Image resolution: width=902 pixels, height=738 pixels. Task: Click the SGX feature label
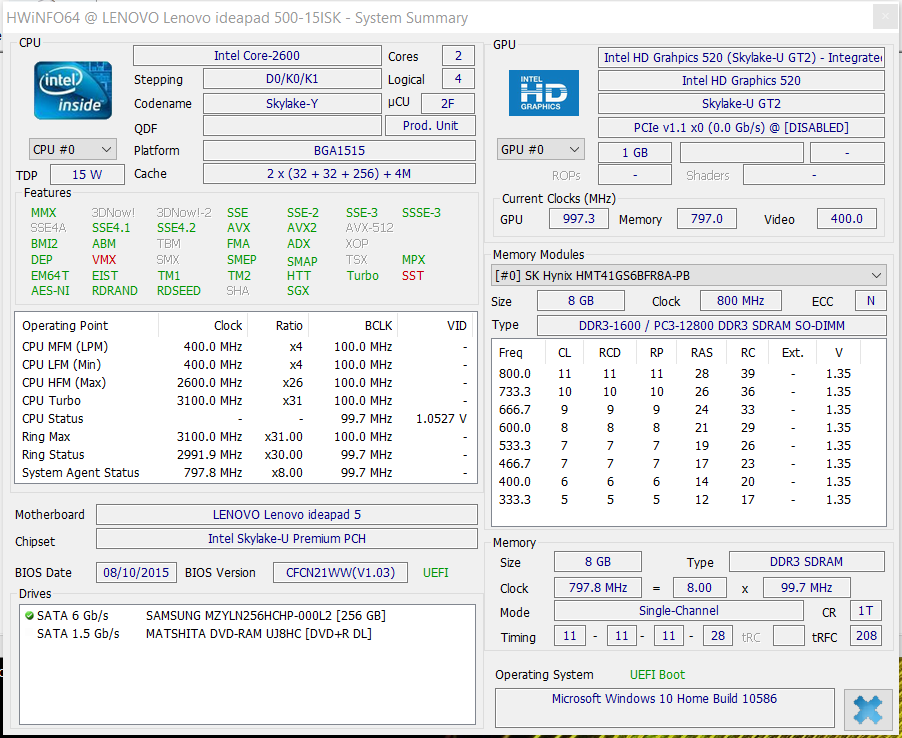(298, 291)
